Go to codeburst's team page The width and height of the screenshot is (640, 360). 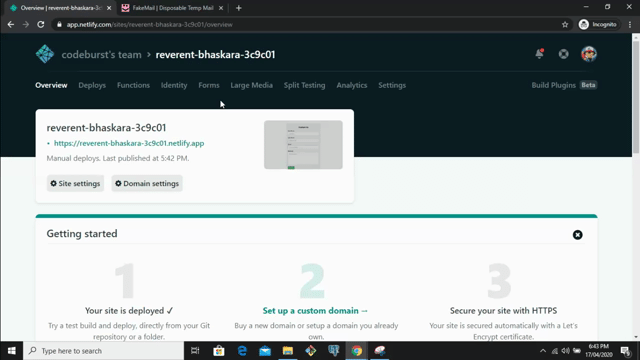[x=101, y=54]
